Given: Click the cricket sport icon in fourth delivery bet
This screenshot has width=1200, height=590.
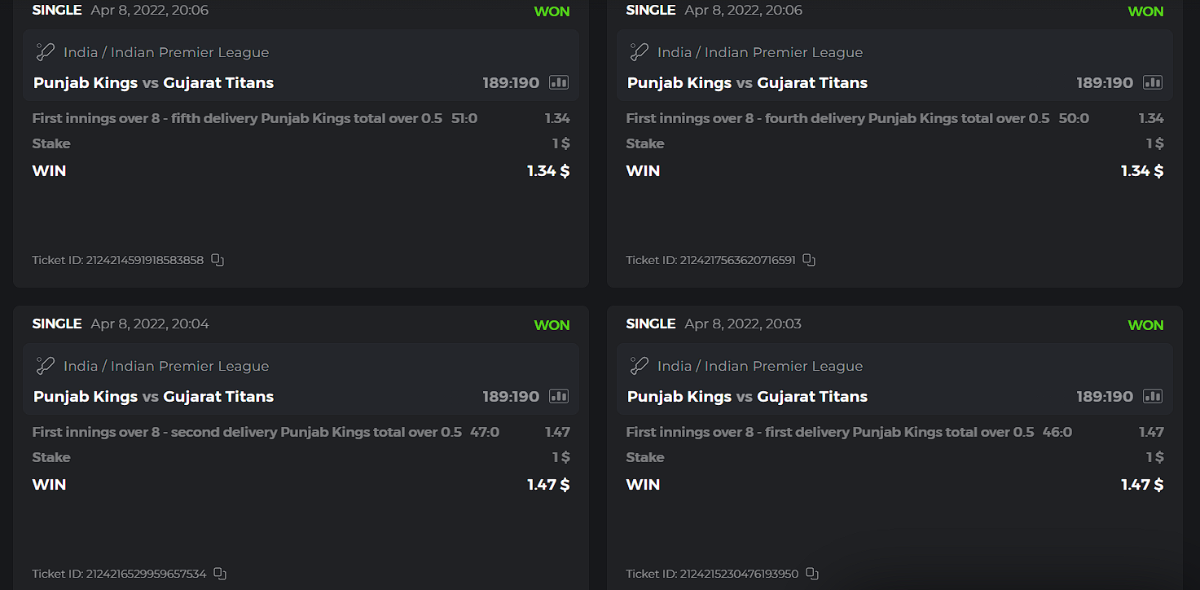Looking at the screenshot, I should 639,52.
